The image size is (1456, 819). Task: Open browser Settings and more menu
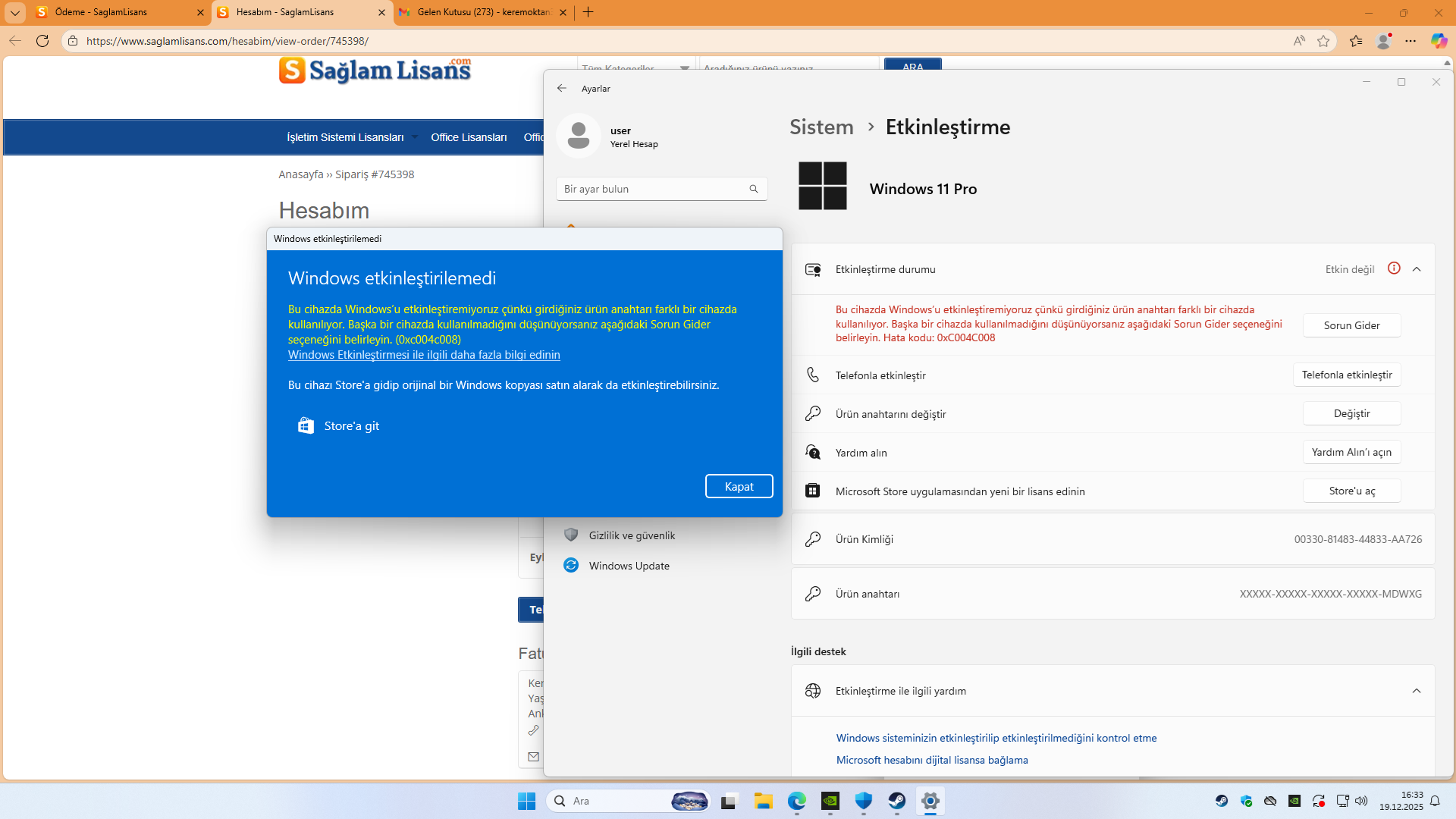[1410, 41]
